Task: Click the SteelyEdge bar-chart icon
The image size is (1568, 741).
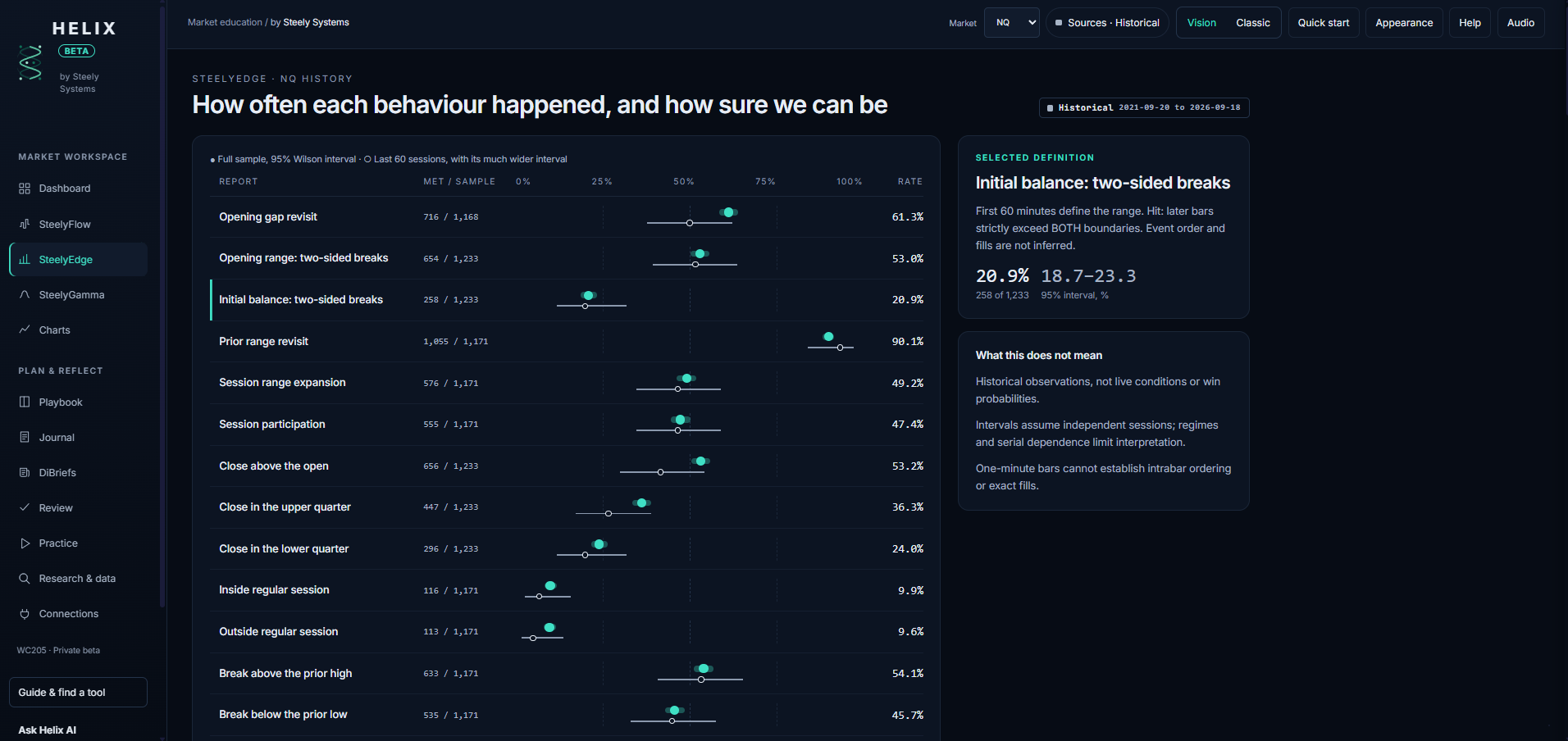Action: (25, 259)
